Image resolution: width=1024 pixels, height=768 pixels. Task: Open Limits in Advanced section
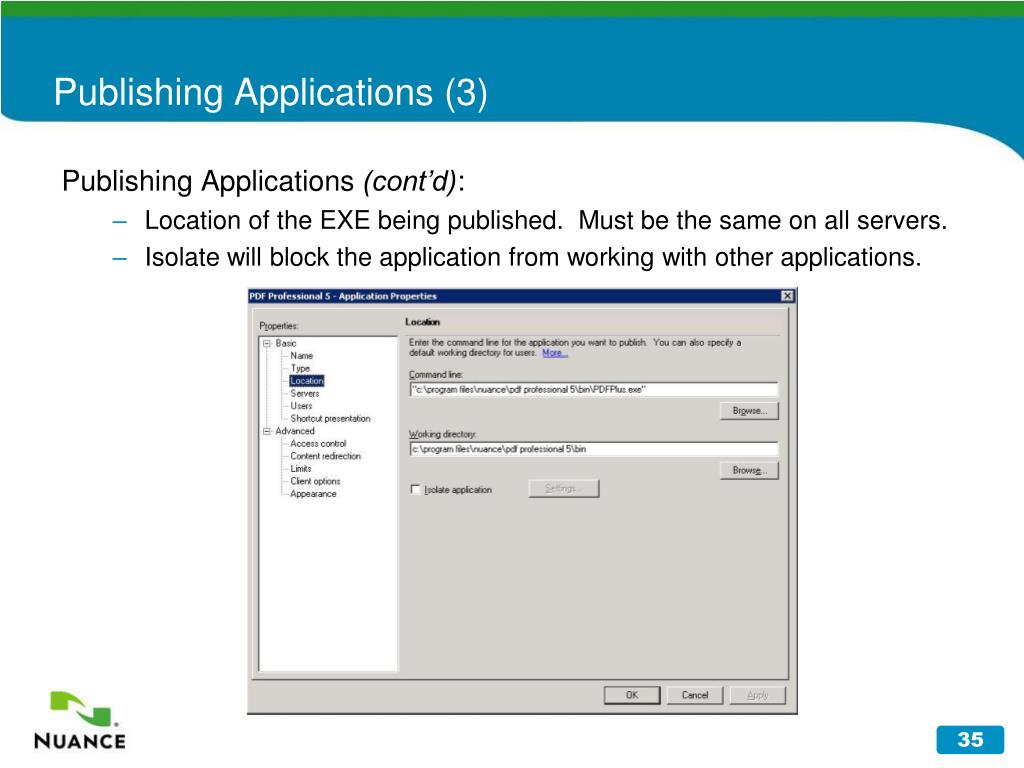click(301, 468)
